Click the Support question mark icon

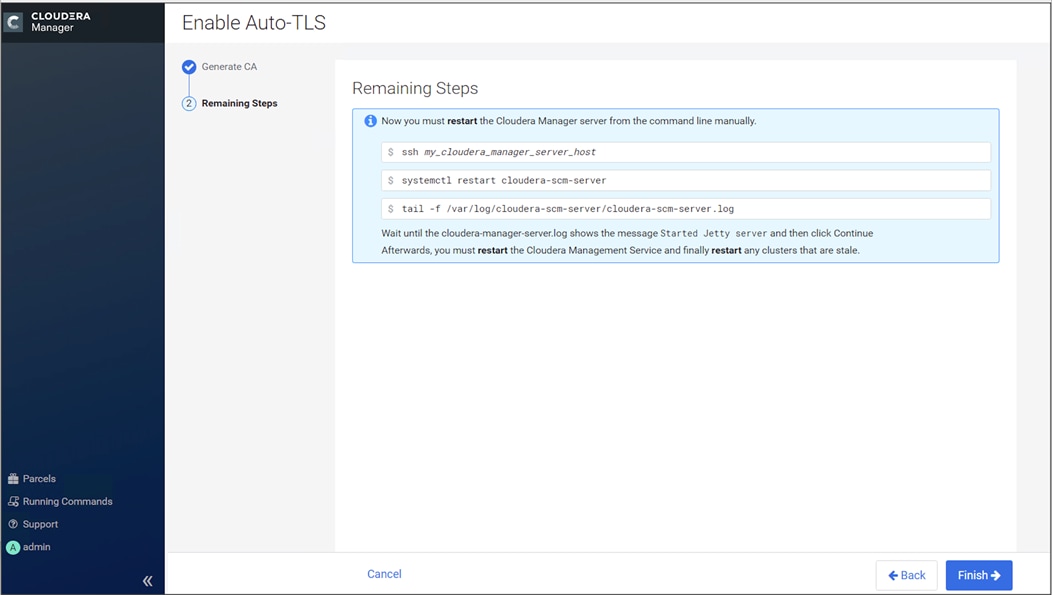click(x=13, y=525)
